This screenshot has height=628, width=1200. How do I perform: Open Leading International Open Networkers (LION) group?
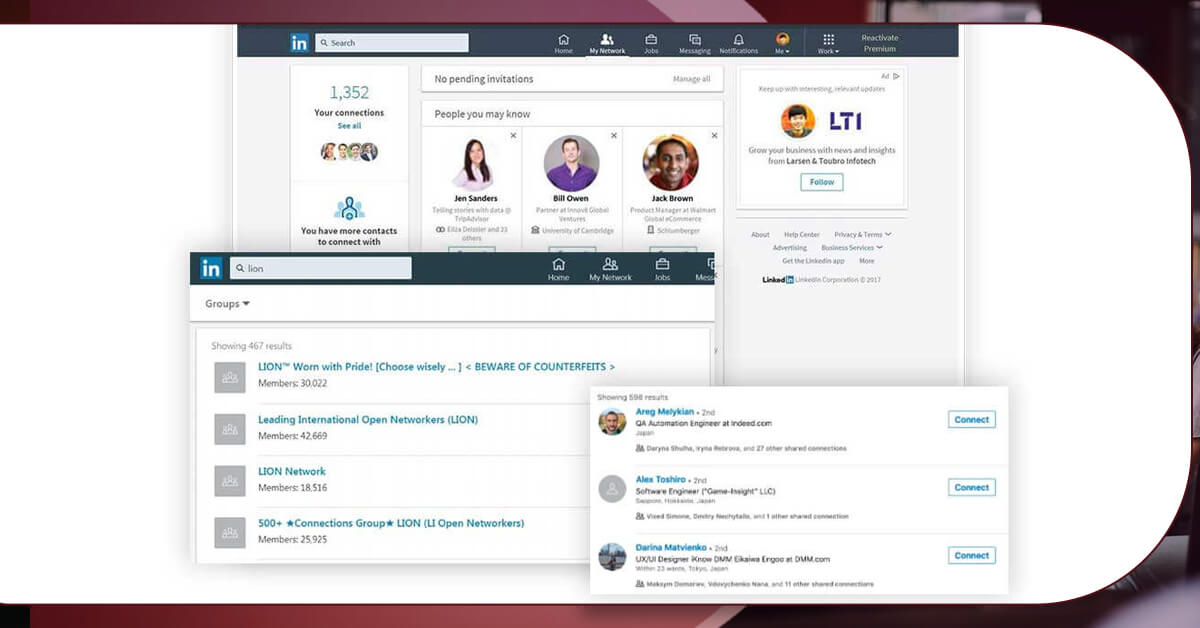coord(368,420)
